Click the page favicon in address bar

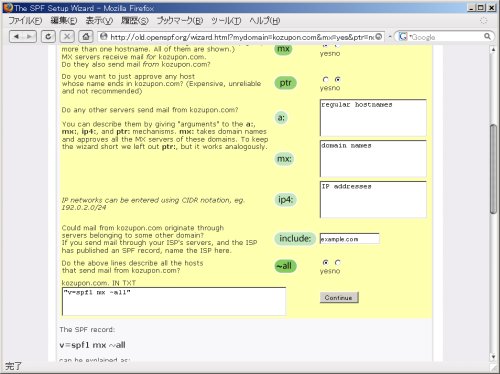pyautogui.click(x=104, y=36)
